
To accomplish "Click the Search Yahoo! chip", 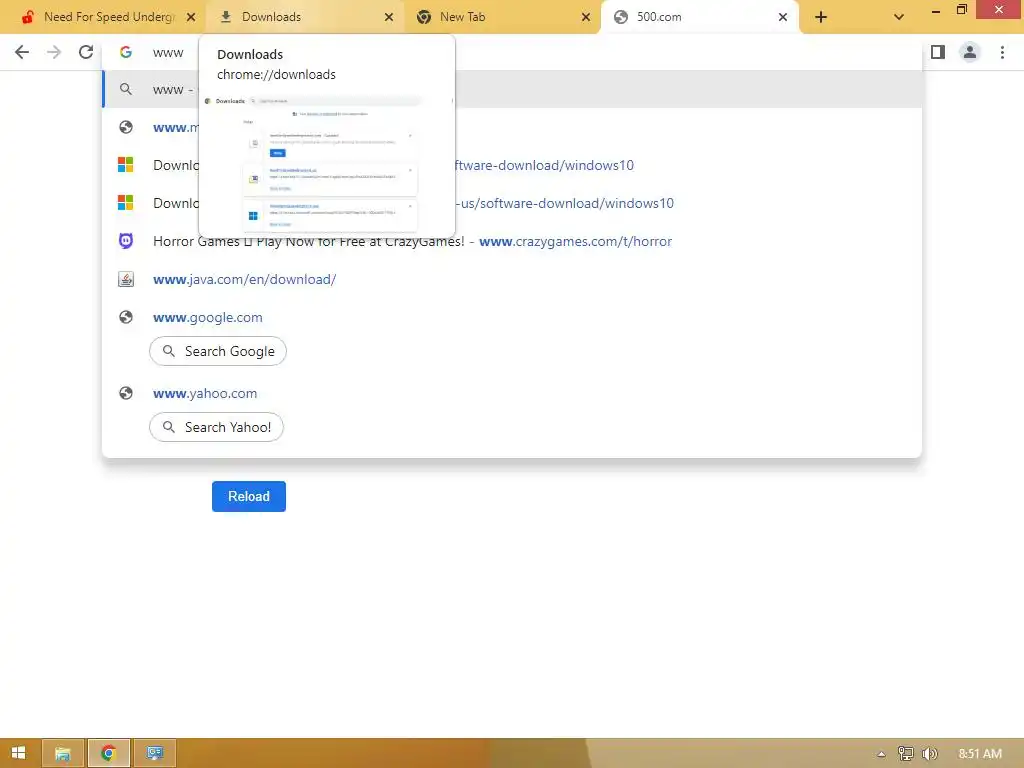I will [216, 427].
